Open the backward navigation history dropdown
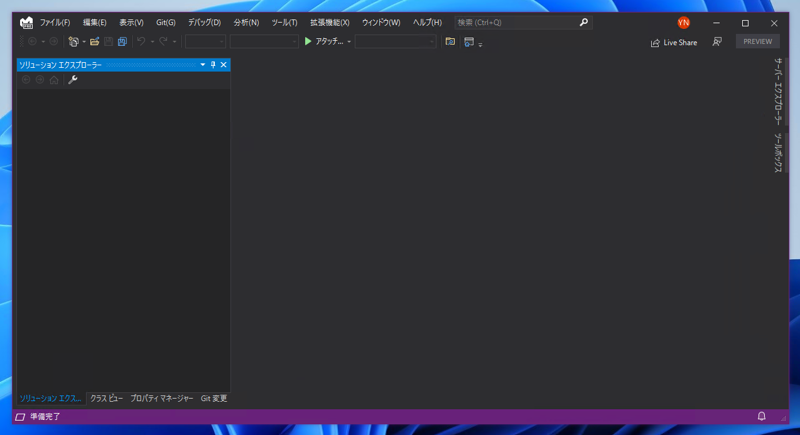The width and height of the screenshot is (800, 435). [43, 42]
